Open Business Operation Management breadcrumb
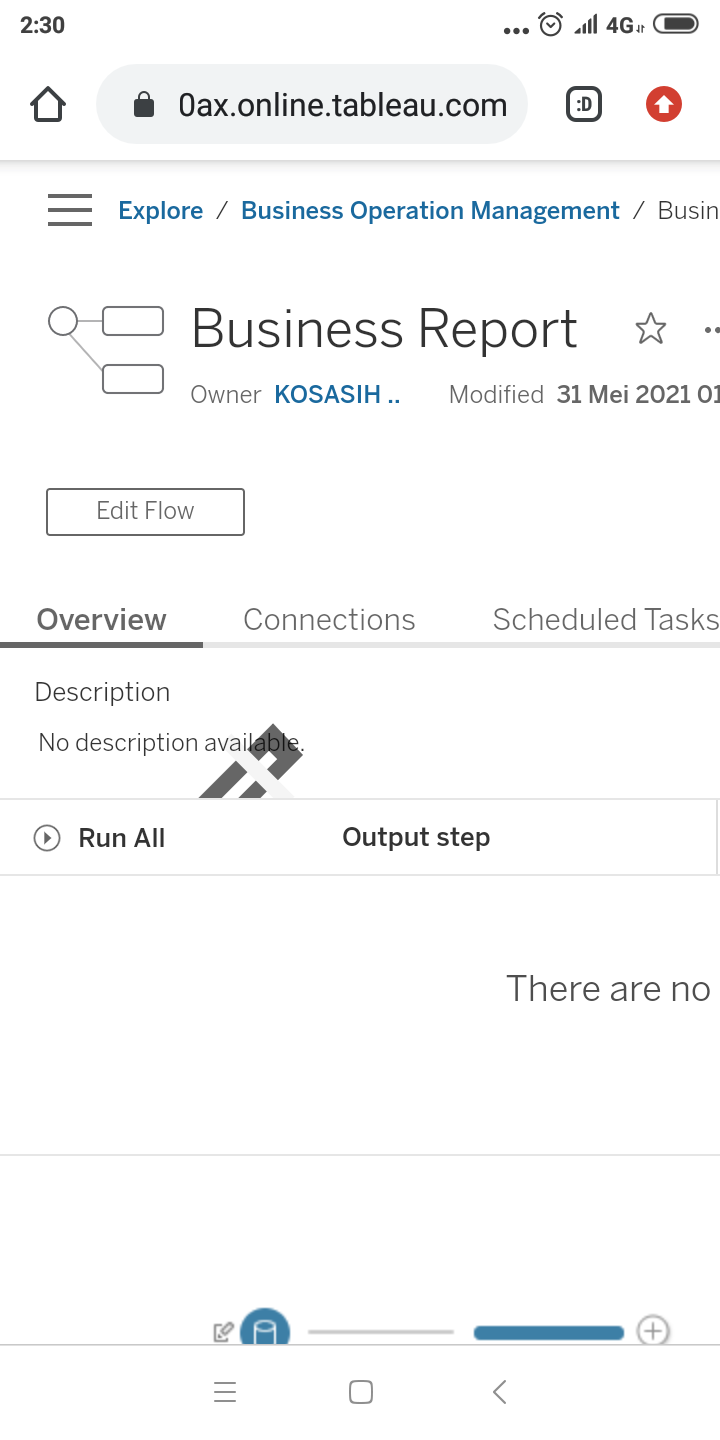 pos(430,210)
